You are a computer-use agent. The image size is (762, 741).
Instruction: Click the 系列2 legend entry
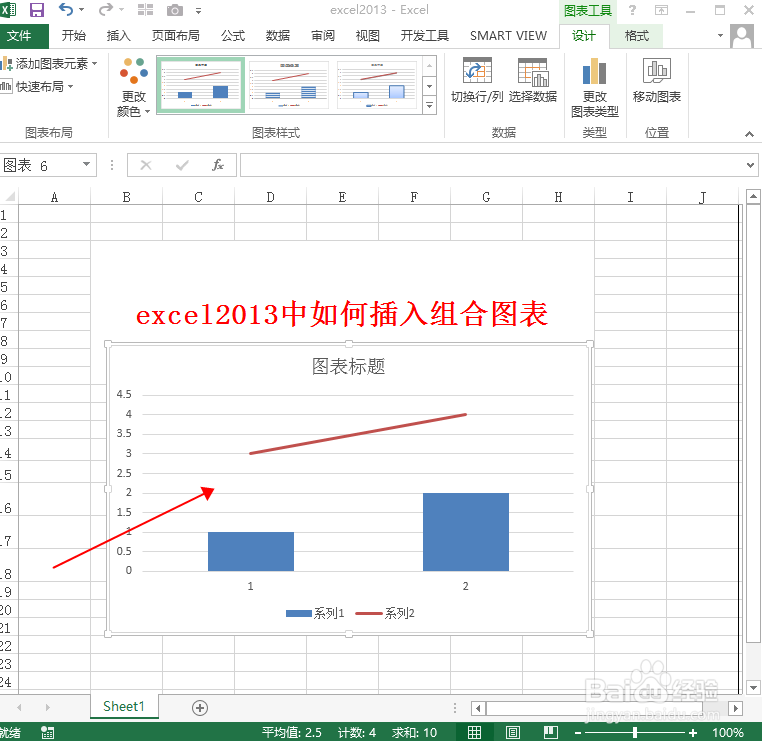coord(385,613)
